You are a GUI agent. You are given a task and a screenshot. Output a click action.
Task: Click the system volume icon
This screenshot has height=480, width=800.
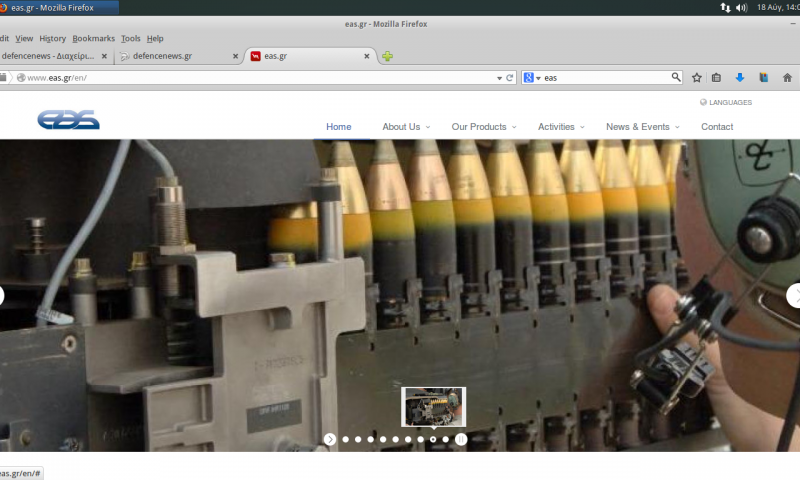pos(741,7)
